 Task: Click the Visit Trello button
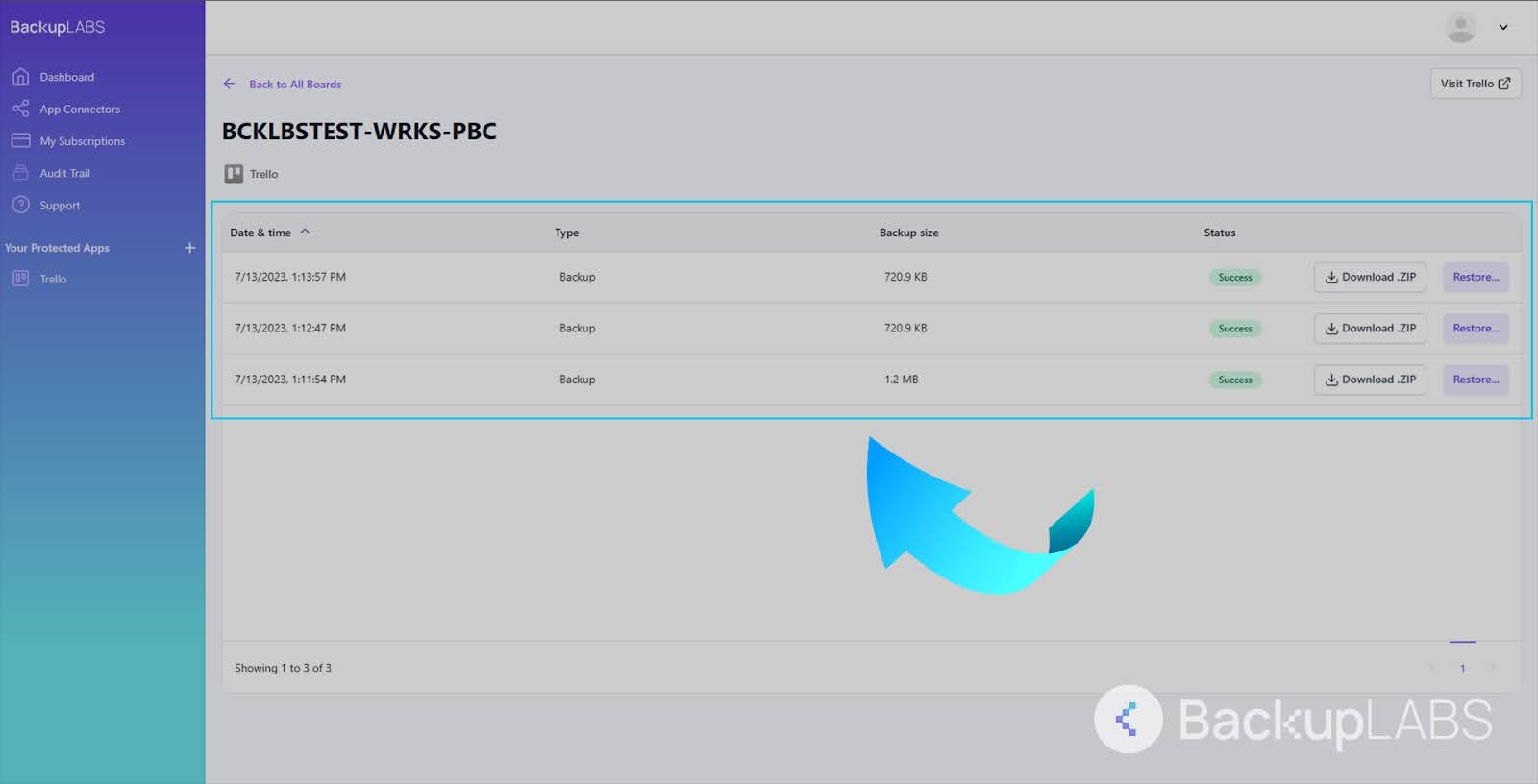click(1476, 84)
